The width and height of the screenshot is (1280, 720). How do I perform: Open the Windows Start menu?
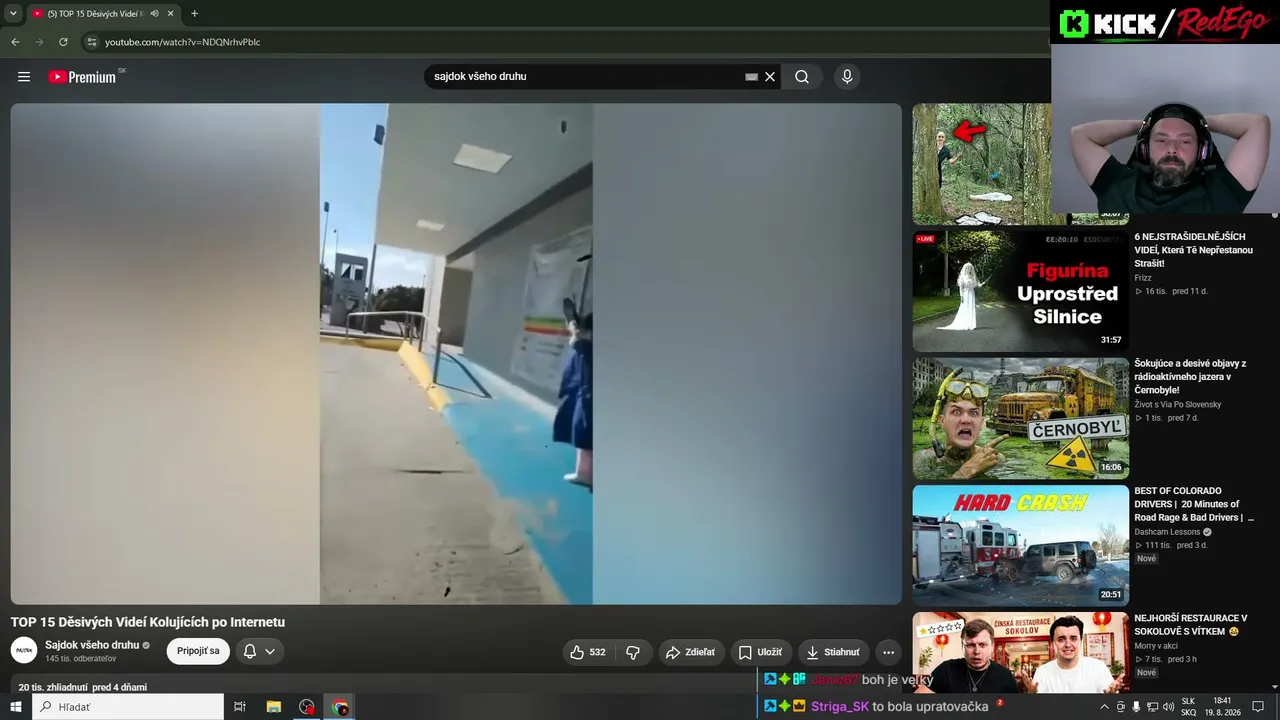pos(16,707)
